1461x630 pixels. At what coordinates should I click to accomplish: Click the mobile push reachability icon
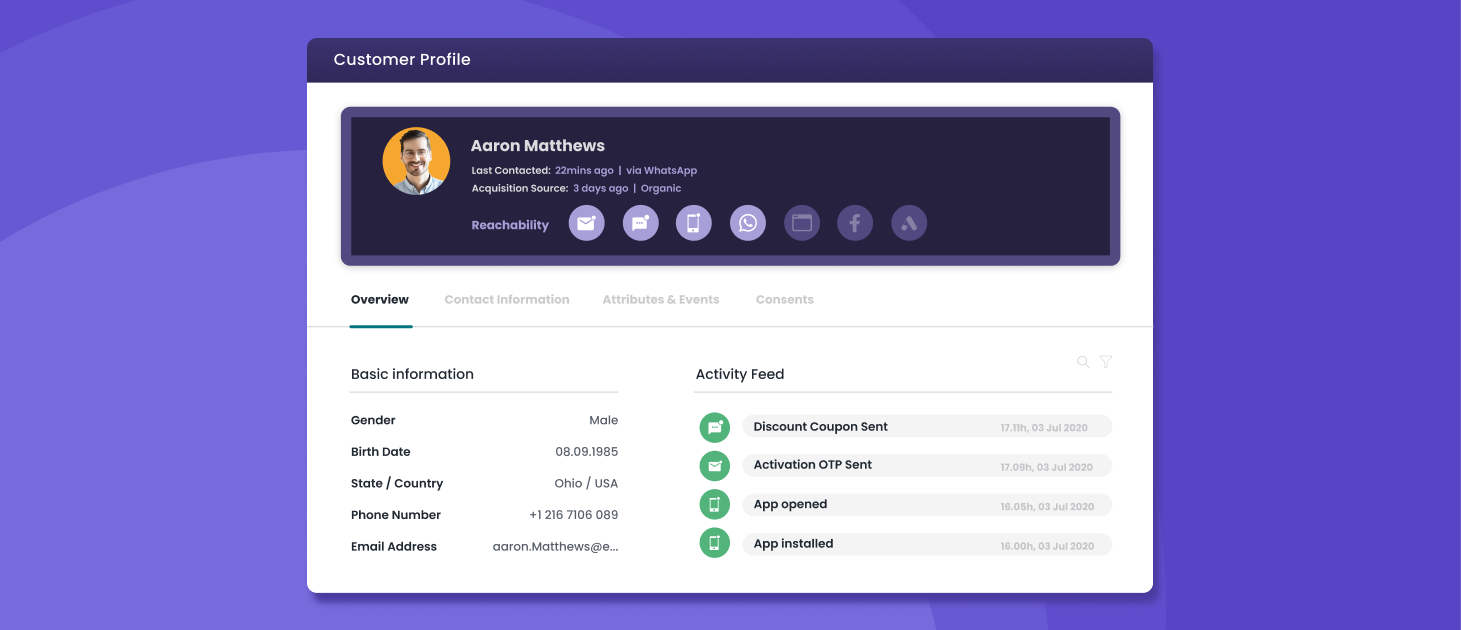point(694,223)
